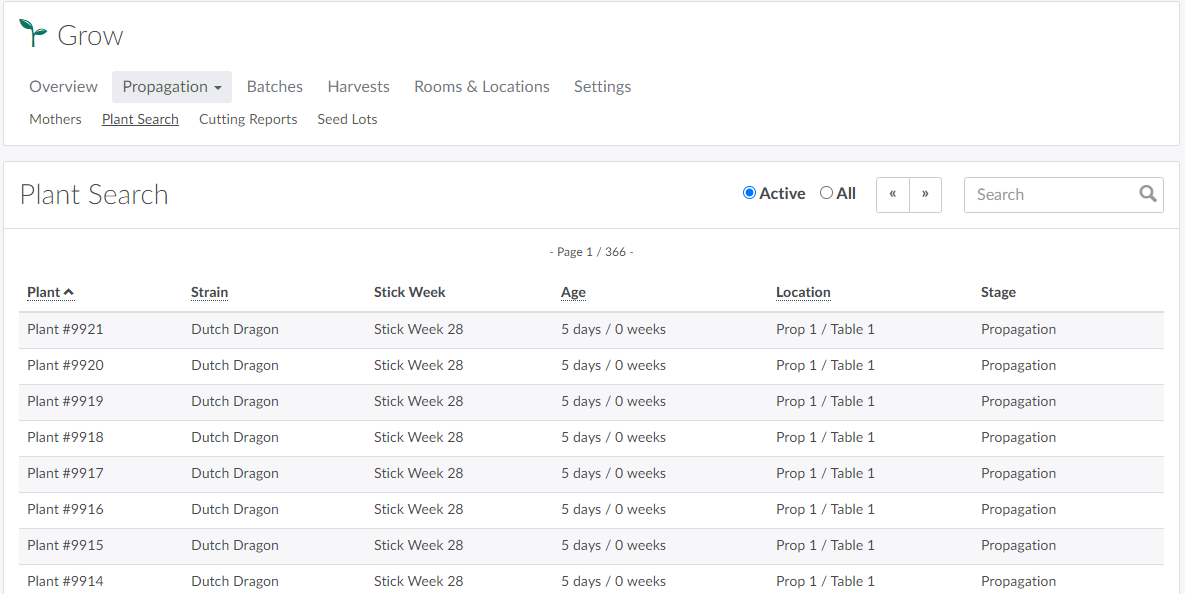Sort table by Strain column

pos(209,292)
